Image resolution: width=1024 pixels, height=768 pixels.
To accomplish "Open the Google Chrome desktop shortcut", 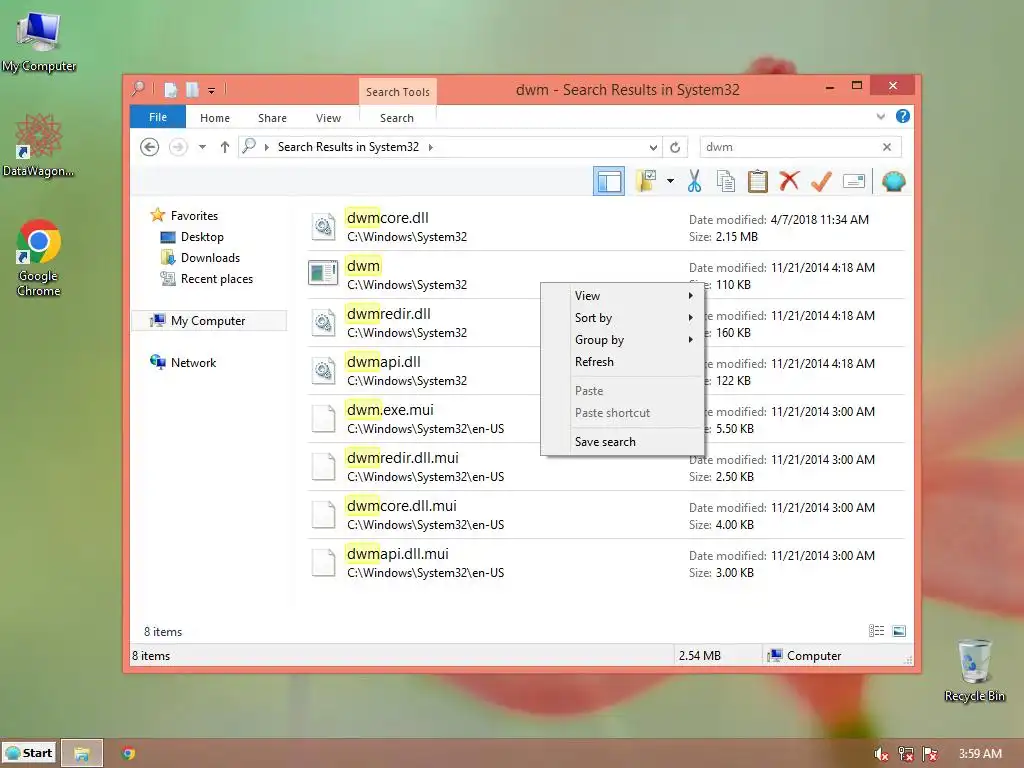I will pos(39,257).
